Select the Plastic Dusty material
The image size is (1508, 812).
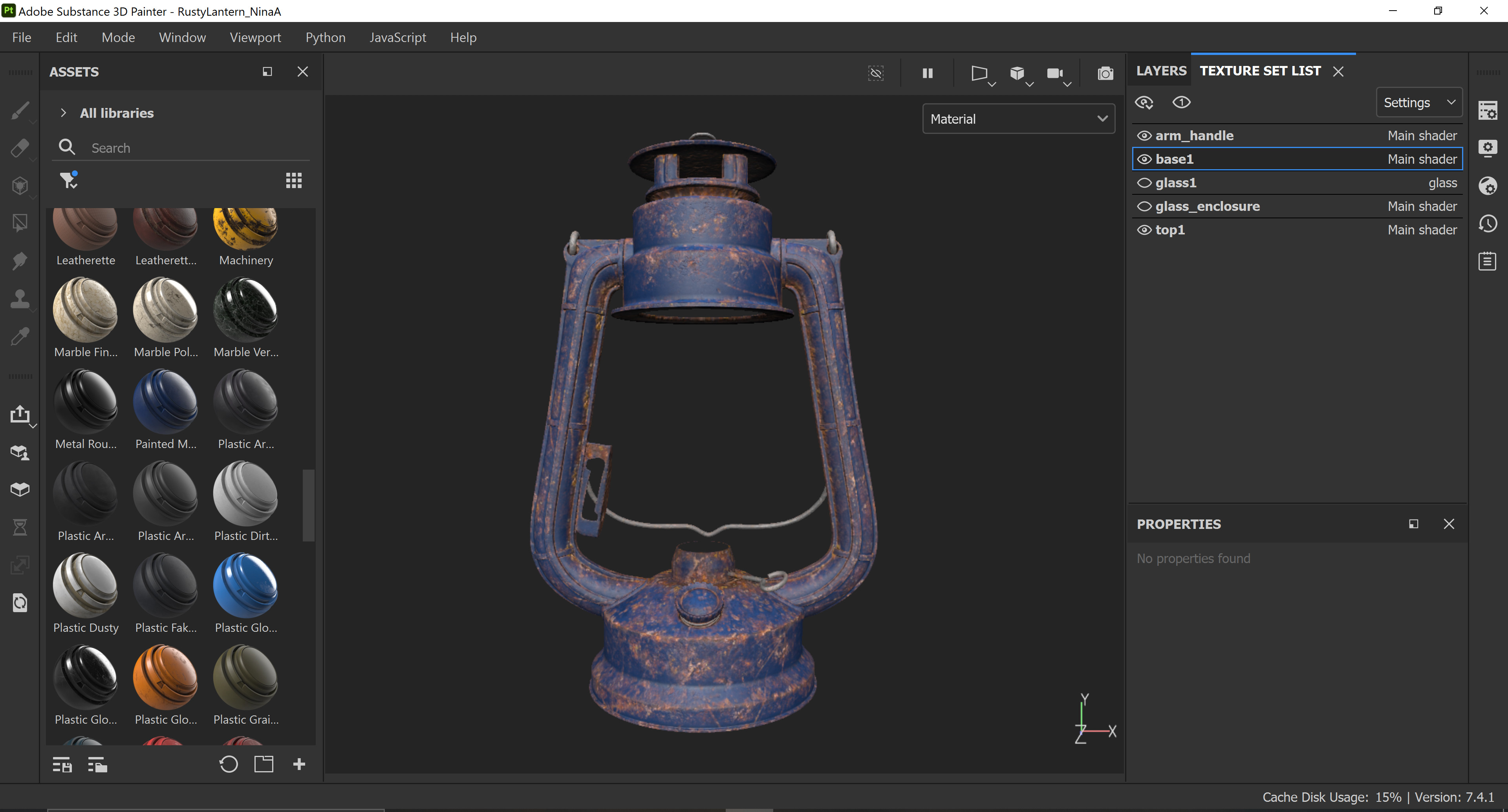[x=86, y=585]
